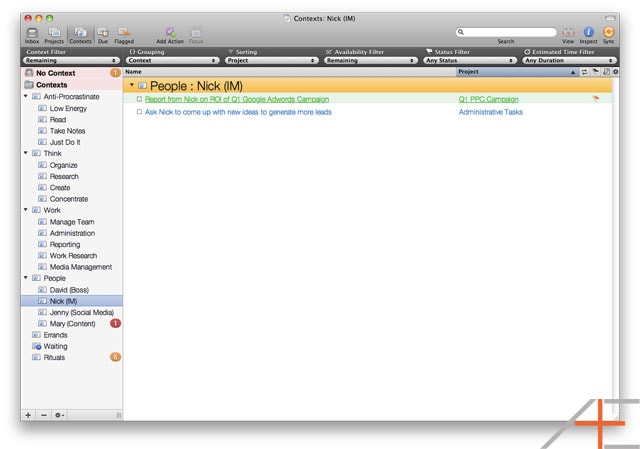Open the Q1 PPC Campaign project link

pyautogui.click(x=489, y=99)
